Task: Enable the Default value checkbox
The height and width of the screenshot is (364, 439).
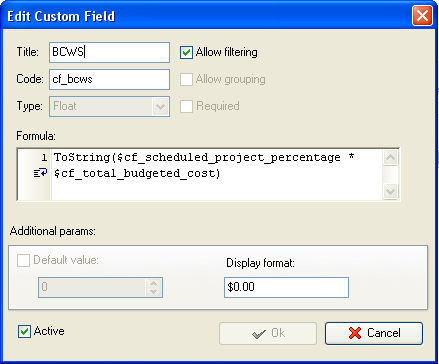Action: (23, 260)
